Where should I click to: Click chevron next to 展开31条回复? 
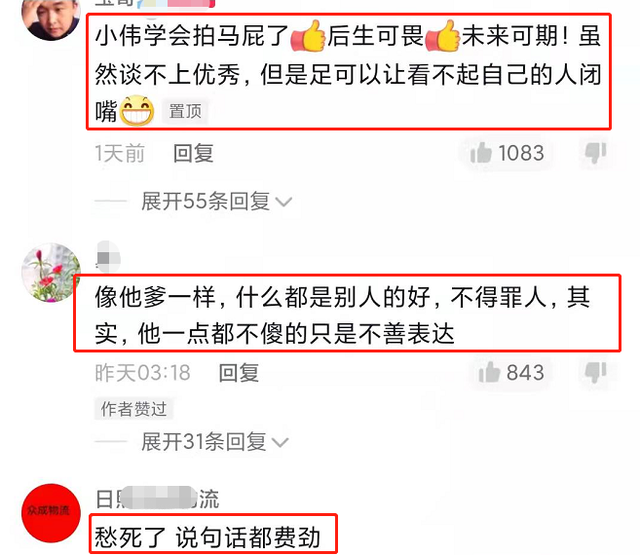point(280,442)
